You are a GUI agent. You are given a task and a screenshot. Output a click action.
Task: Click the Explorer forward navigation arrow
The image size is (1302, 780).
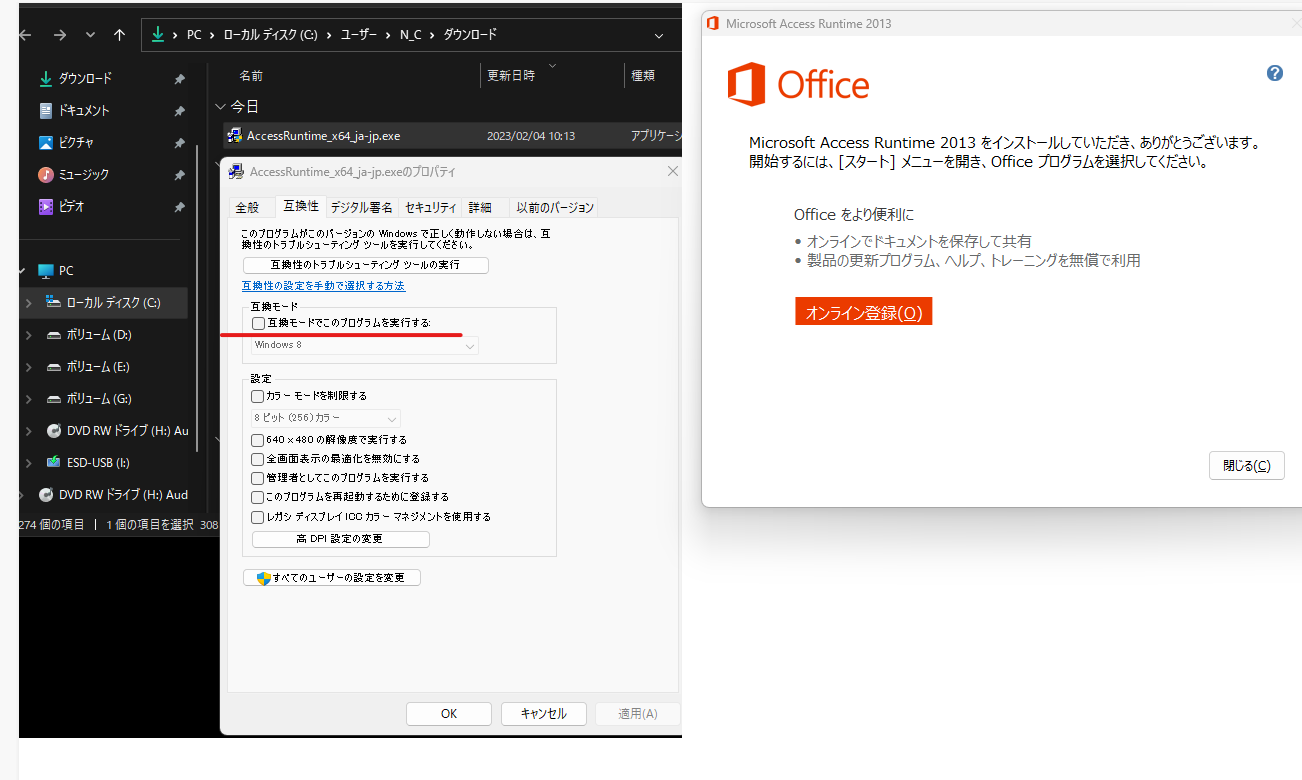tap(59, 35)
